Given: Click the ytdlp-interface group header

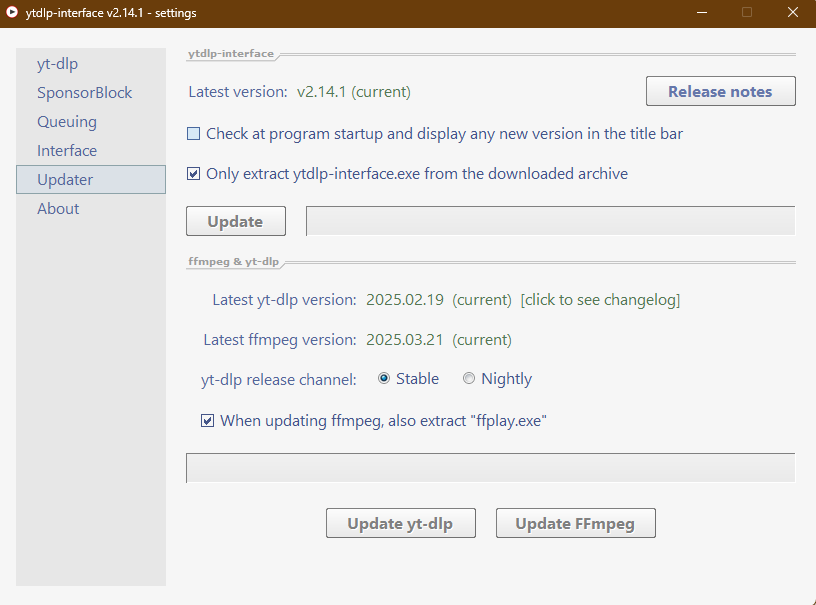Looking at the screenshot, I should (x=231, y=54).
